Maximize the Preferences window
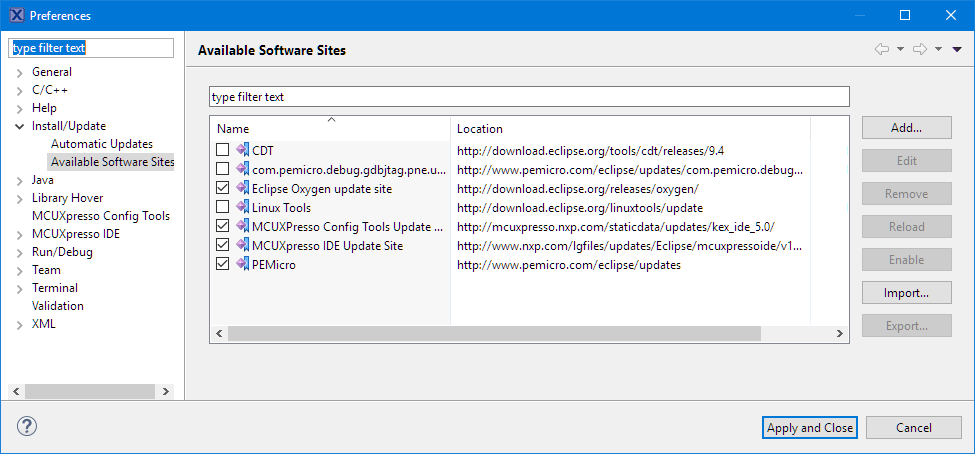This screenshot has height=454, width=975. coord(905,15)
